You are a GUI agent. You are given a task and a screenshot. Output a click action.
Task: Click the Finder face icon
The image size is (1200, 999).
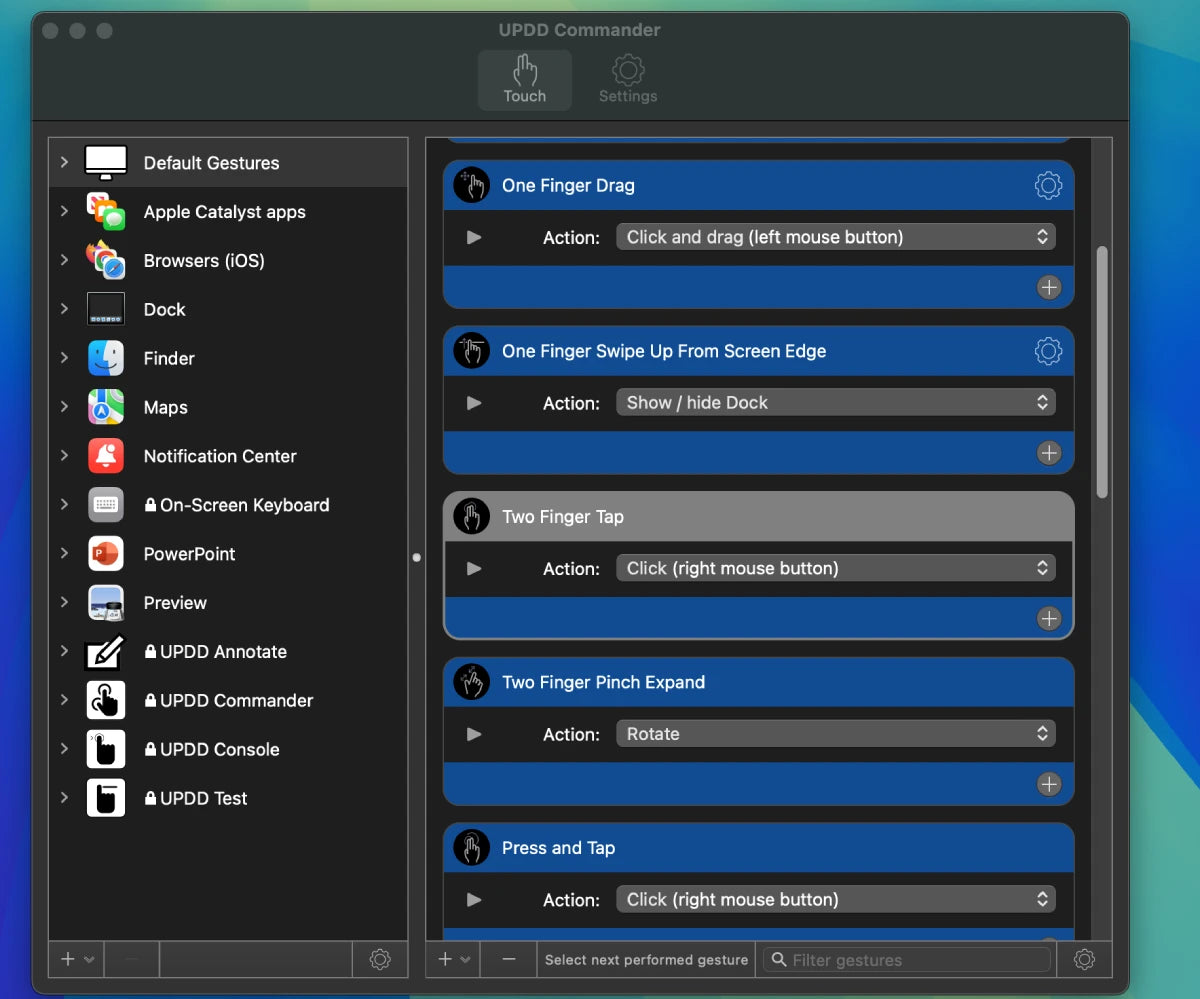tap(106, 358)
